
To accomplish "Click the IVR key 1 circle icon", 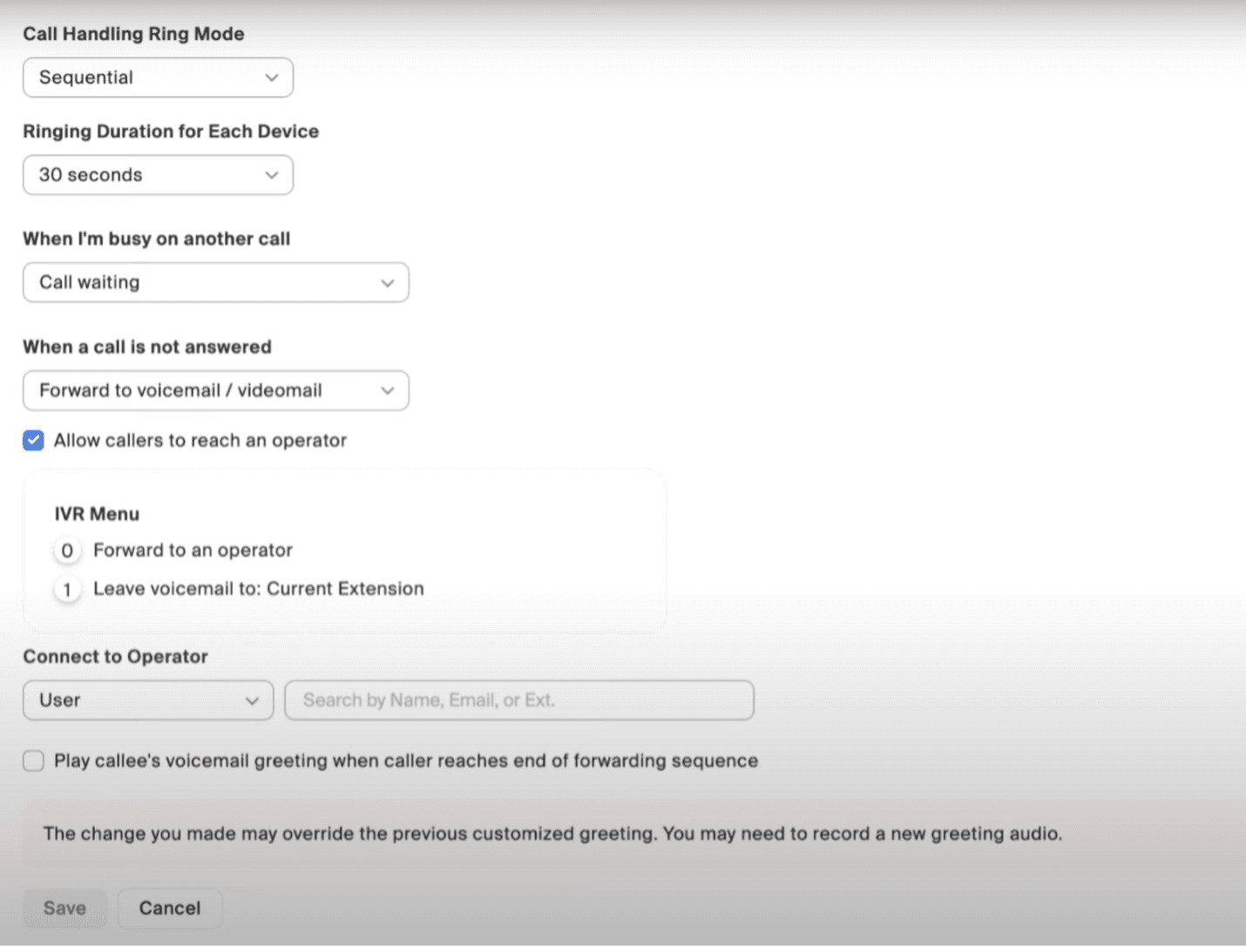I will 67,590.
